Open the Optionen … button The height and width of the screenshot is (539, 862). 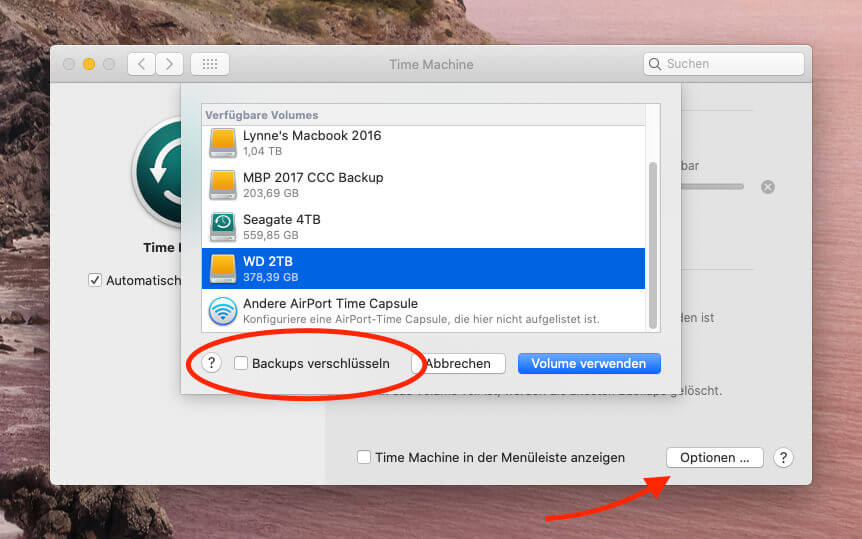[715, 458]
